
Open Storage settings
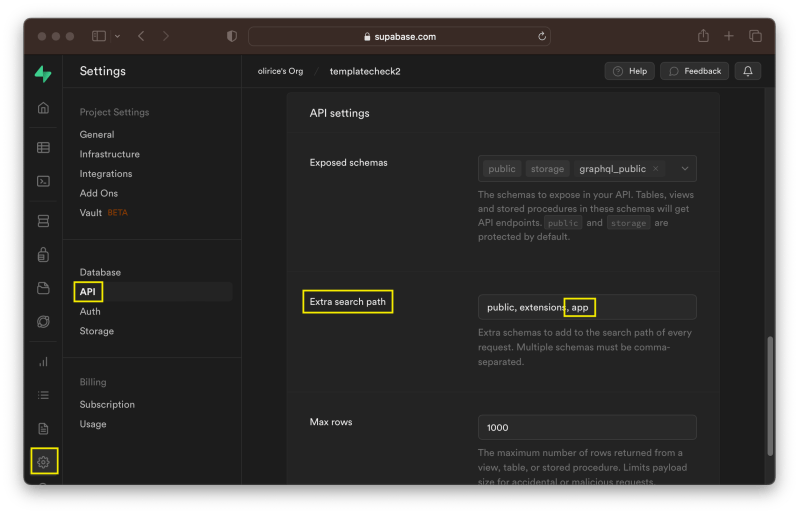pyautogui.click(x=97, y=331)
